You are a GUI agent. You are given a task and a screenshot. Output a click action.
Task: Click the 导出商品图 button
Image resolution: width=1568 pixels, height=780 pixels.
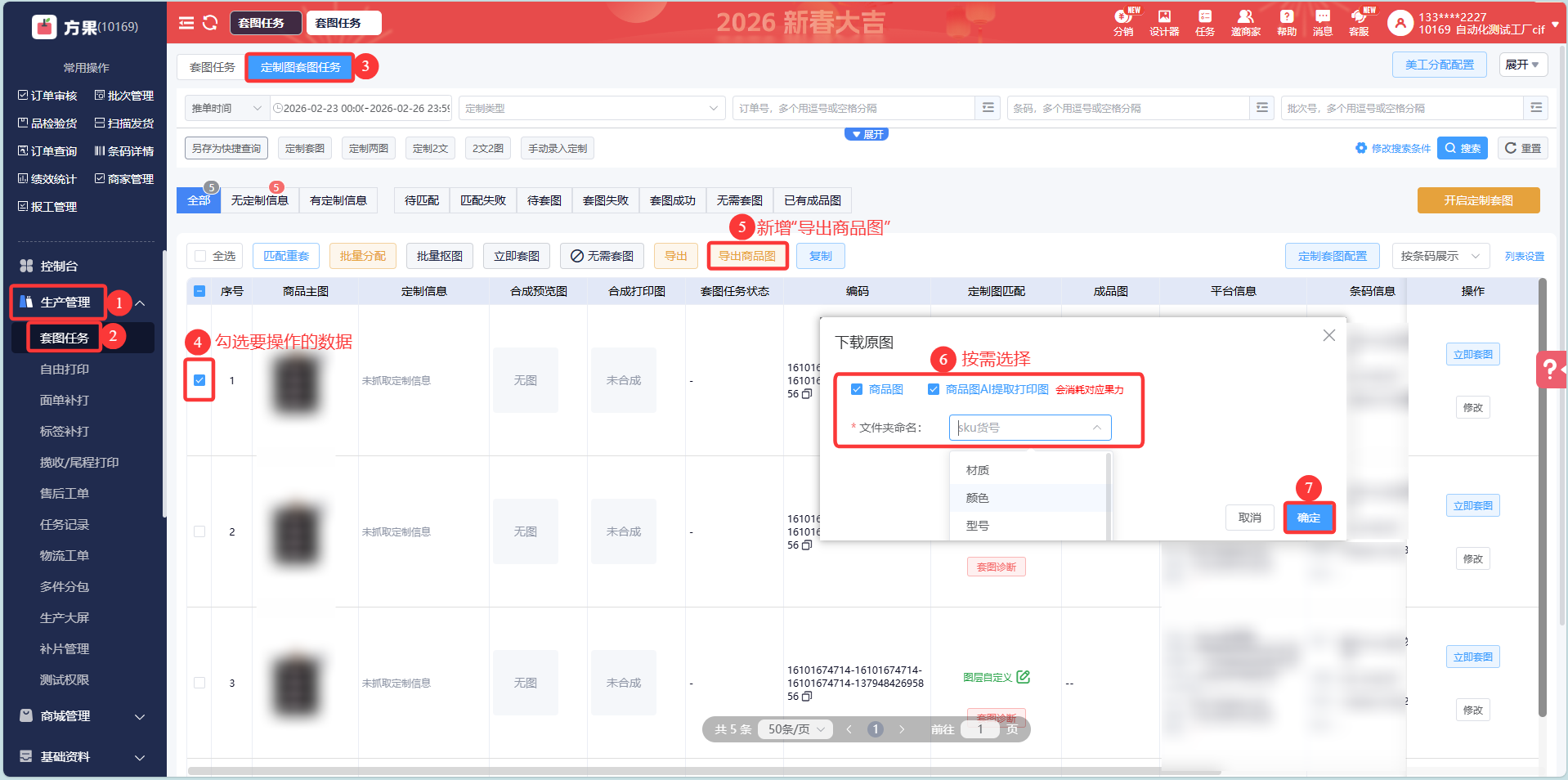(747, 256)
